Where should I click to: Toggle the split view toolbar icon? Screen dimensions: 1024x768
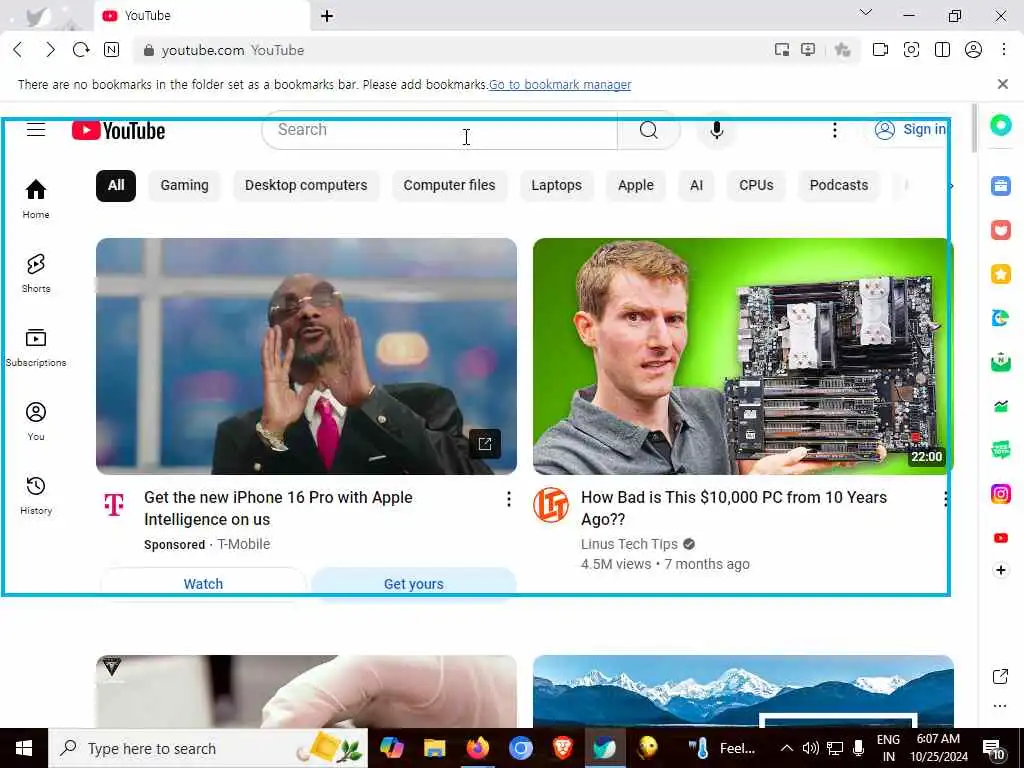click(x=942, y=50)
